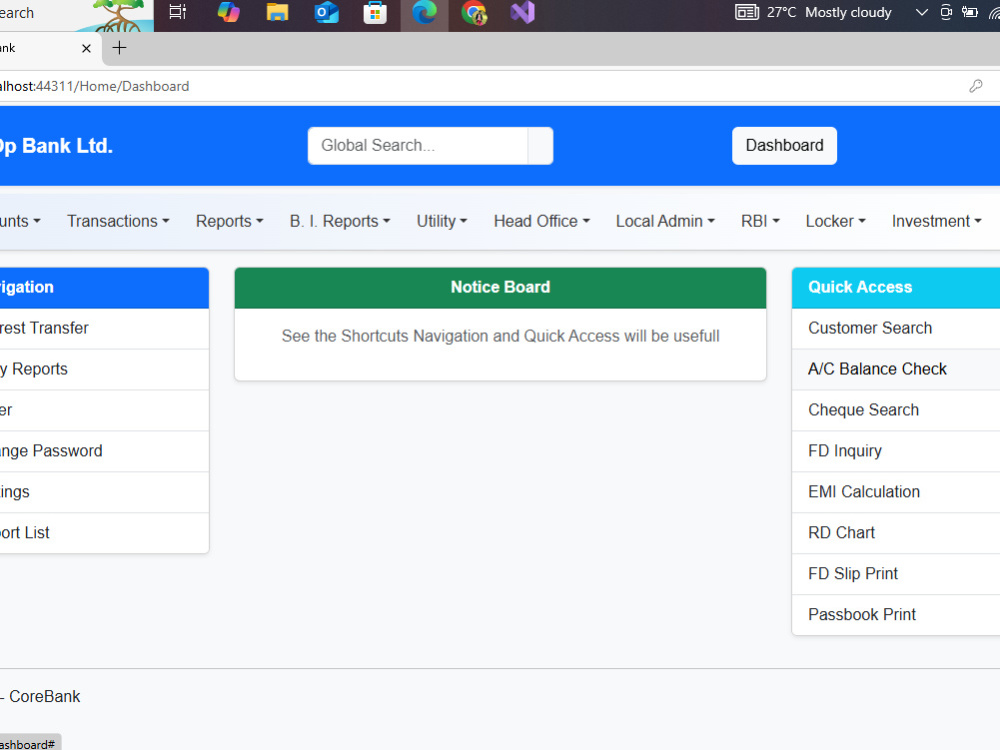The image size is (1000, 750).
Task: Click the notice text about Shortcuts Navigation
Action: 501,336
